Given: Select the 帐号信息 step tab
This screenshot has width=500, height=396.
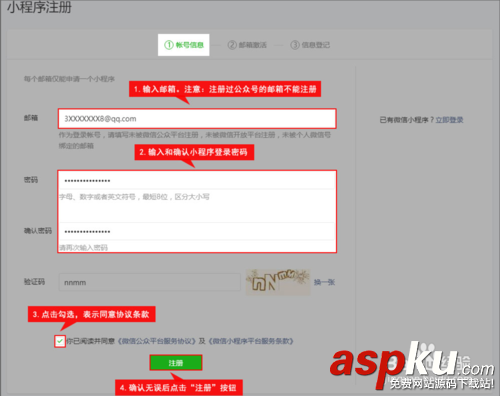Looking at the screenshot, I should click(x=184, y=45).
